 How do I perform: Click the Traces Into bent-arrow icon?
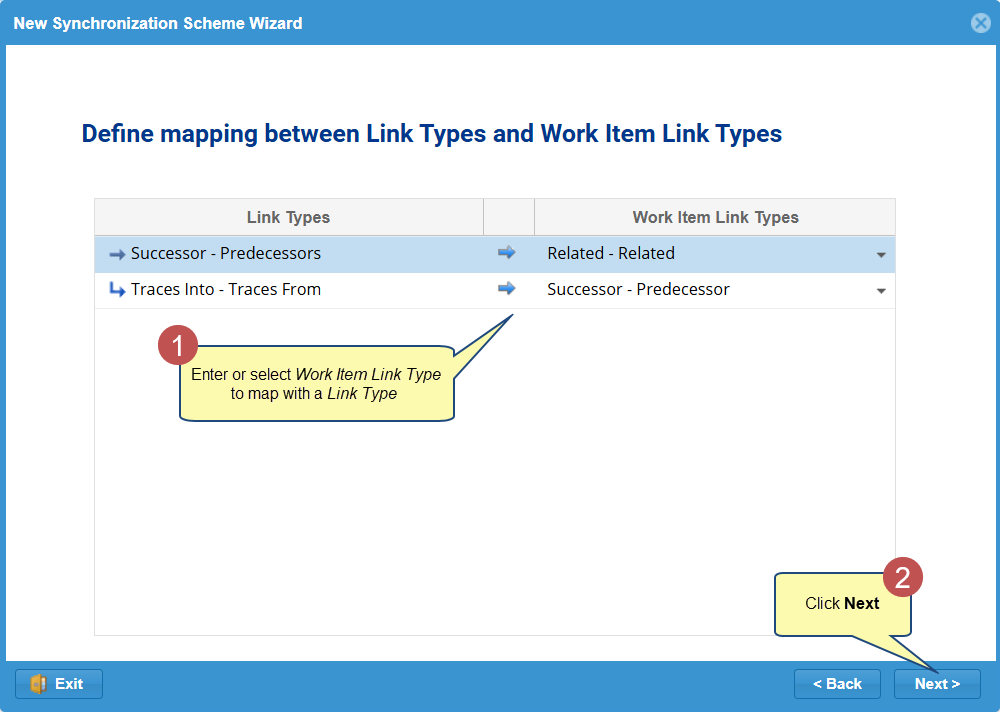[x=117, y=290]
